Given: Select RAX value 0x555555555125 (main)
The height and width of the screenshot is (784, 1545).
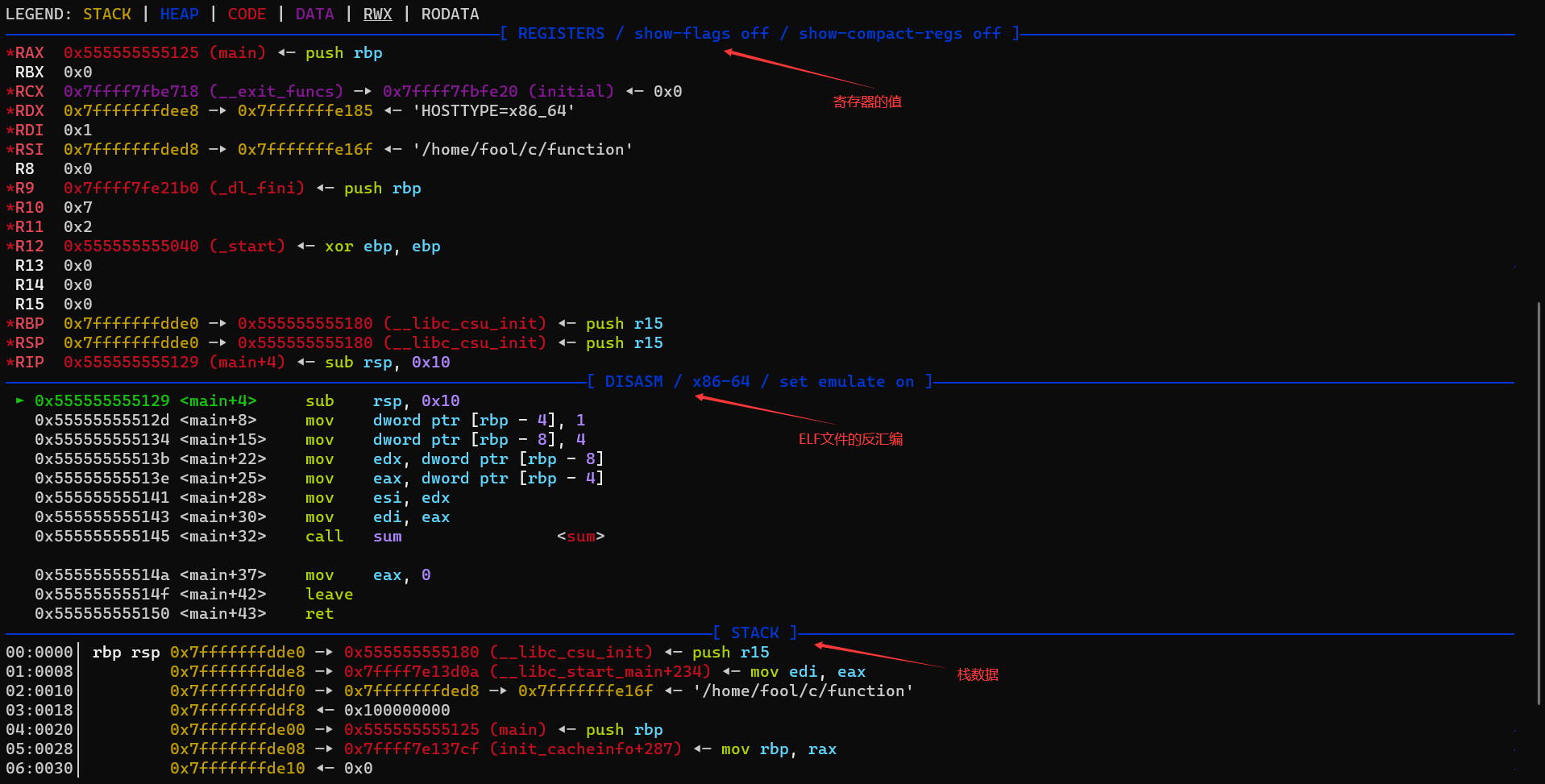Looking at the screenshot, I should pos(164,52).
